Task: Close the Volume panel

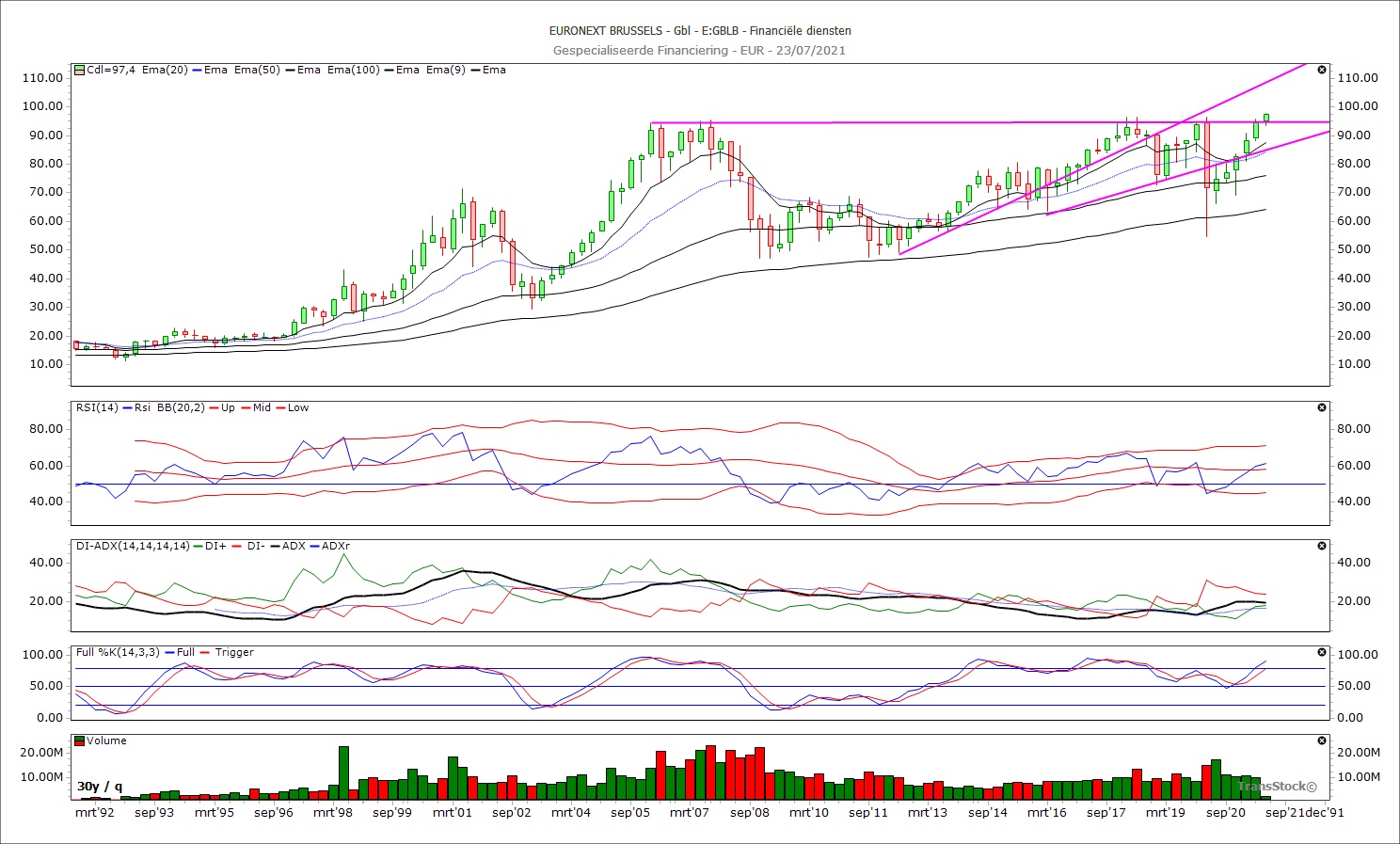Action: point(1322,740)
